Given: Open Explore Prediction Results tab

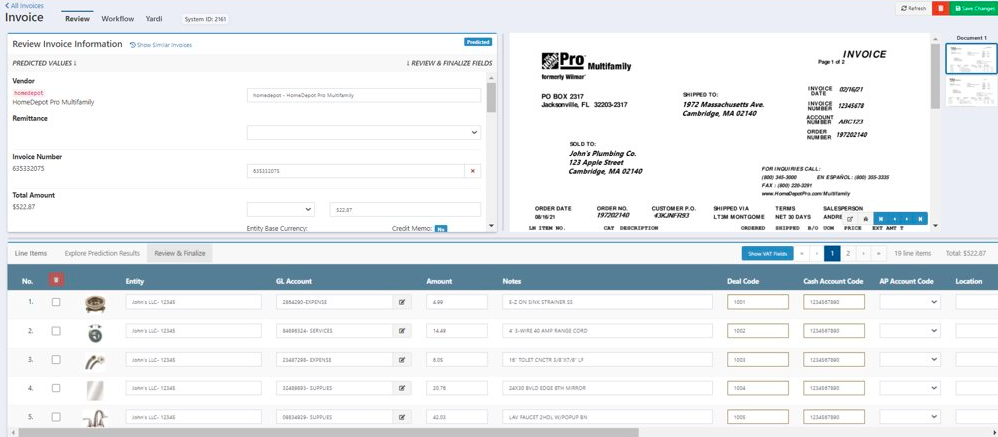Looking at the screenshot, I should point(102,253).
